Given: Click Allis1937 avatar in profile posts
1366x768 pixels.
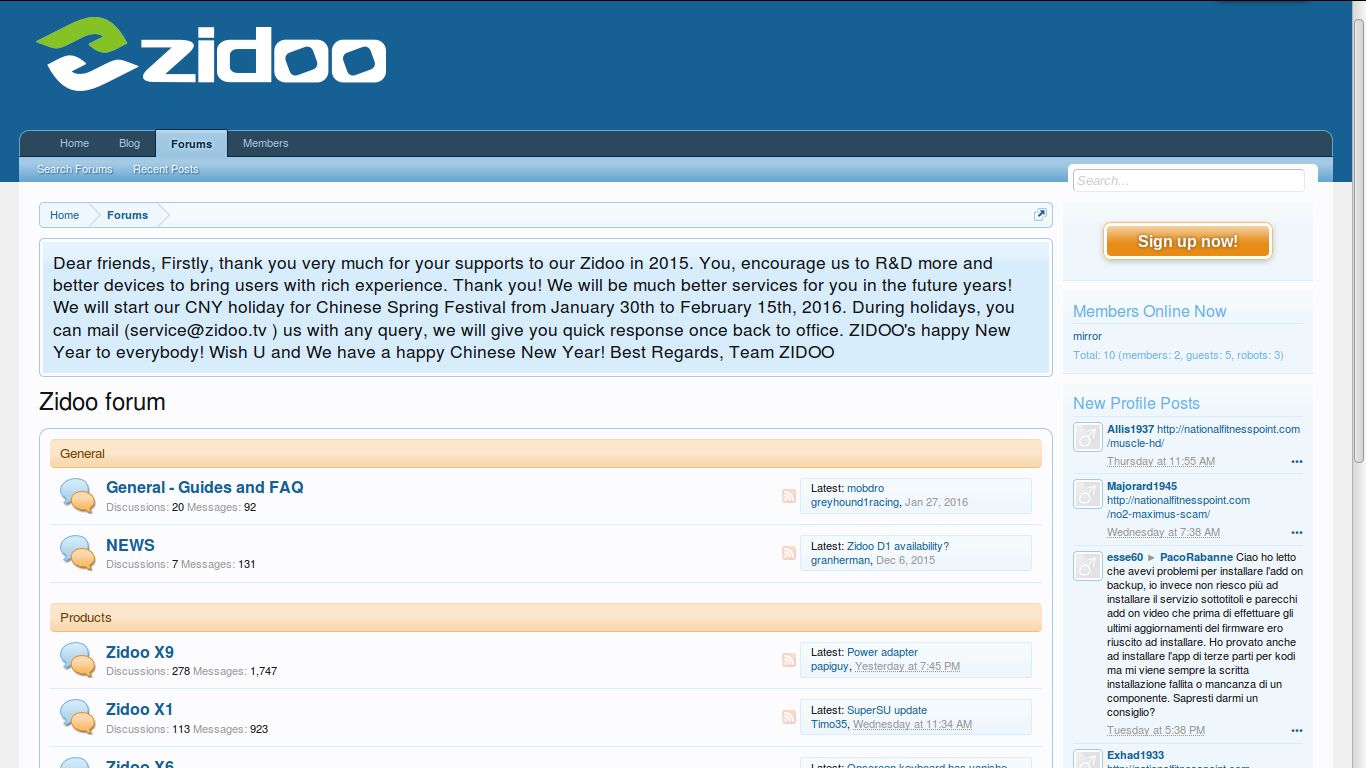Looking at the screenshot, I should coord(1087,437).
